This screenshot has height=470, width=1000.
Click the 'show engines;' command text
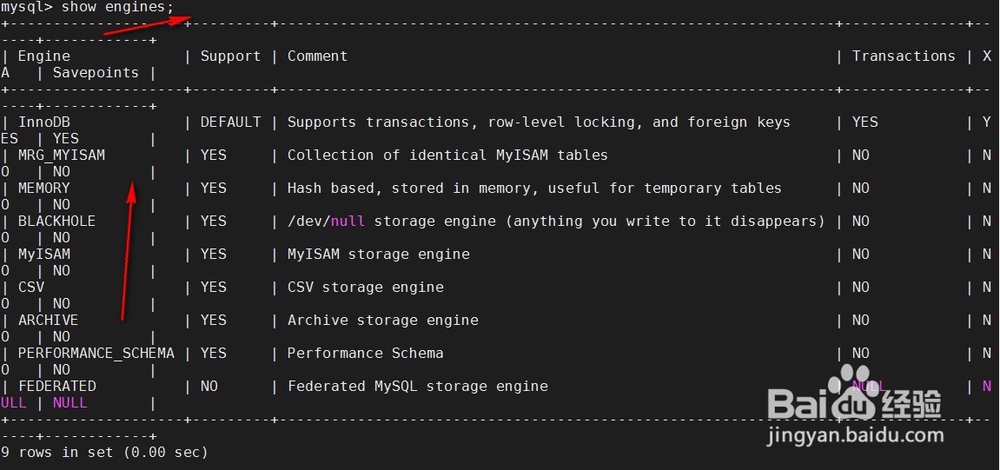117,8
